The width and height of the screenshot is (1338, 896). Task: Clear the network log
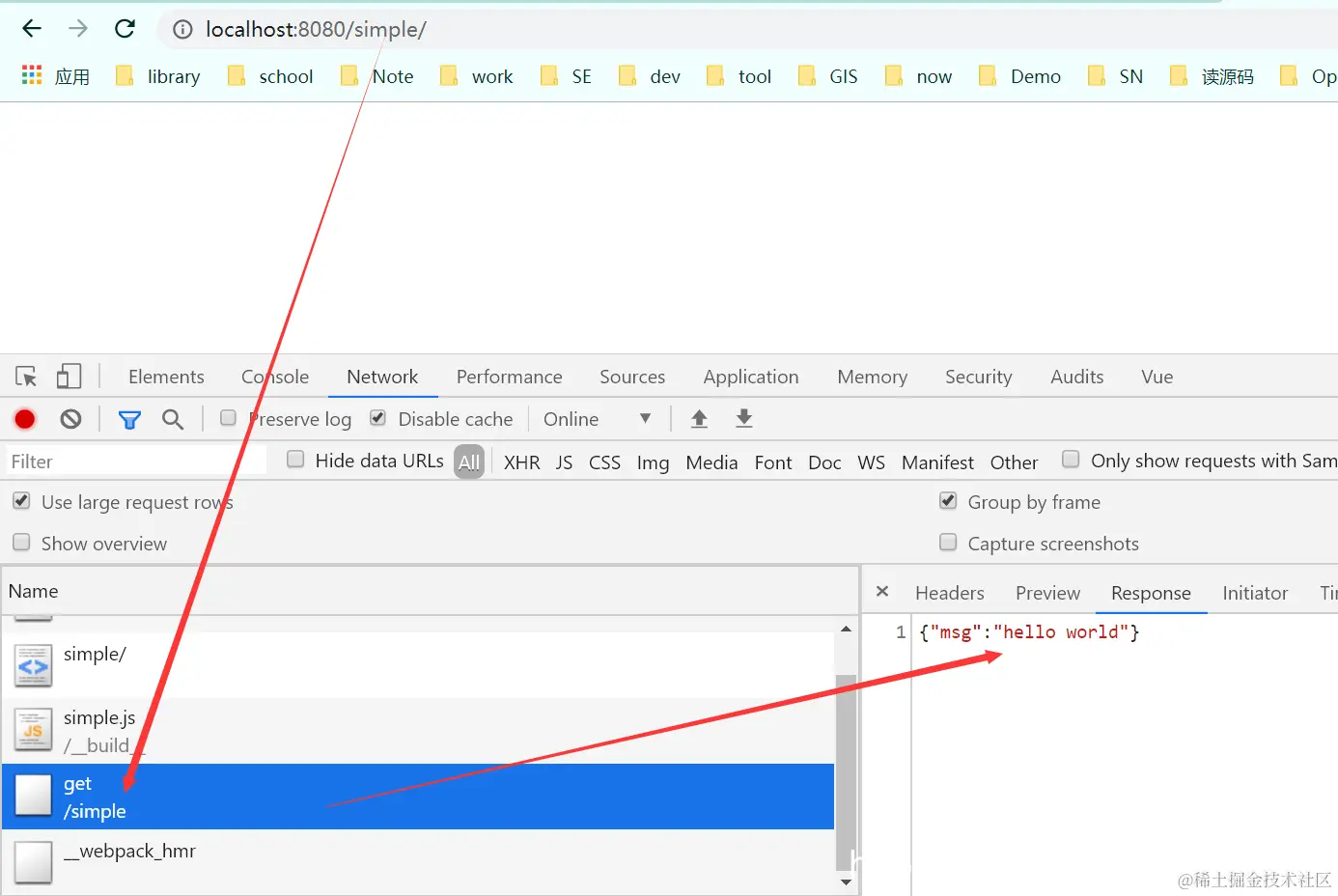pyautogui.click(x=70, y=419)
